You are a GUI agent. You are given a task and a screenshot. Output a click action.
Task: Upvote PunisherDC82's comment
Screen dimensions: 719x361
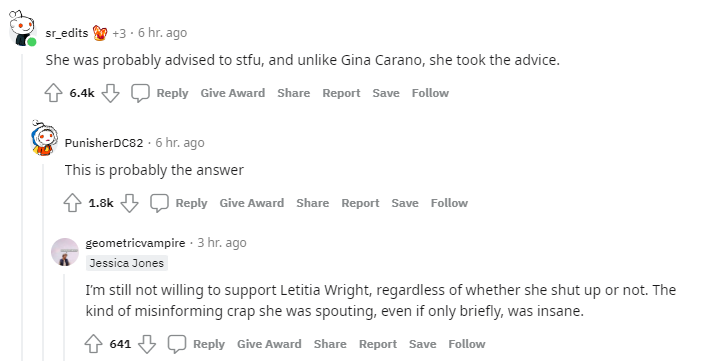[72, 203]
